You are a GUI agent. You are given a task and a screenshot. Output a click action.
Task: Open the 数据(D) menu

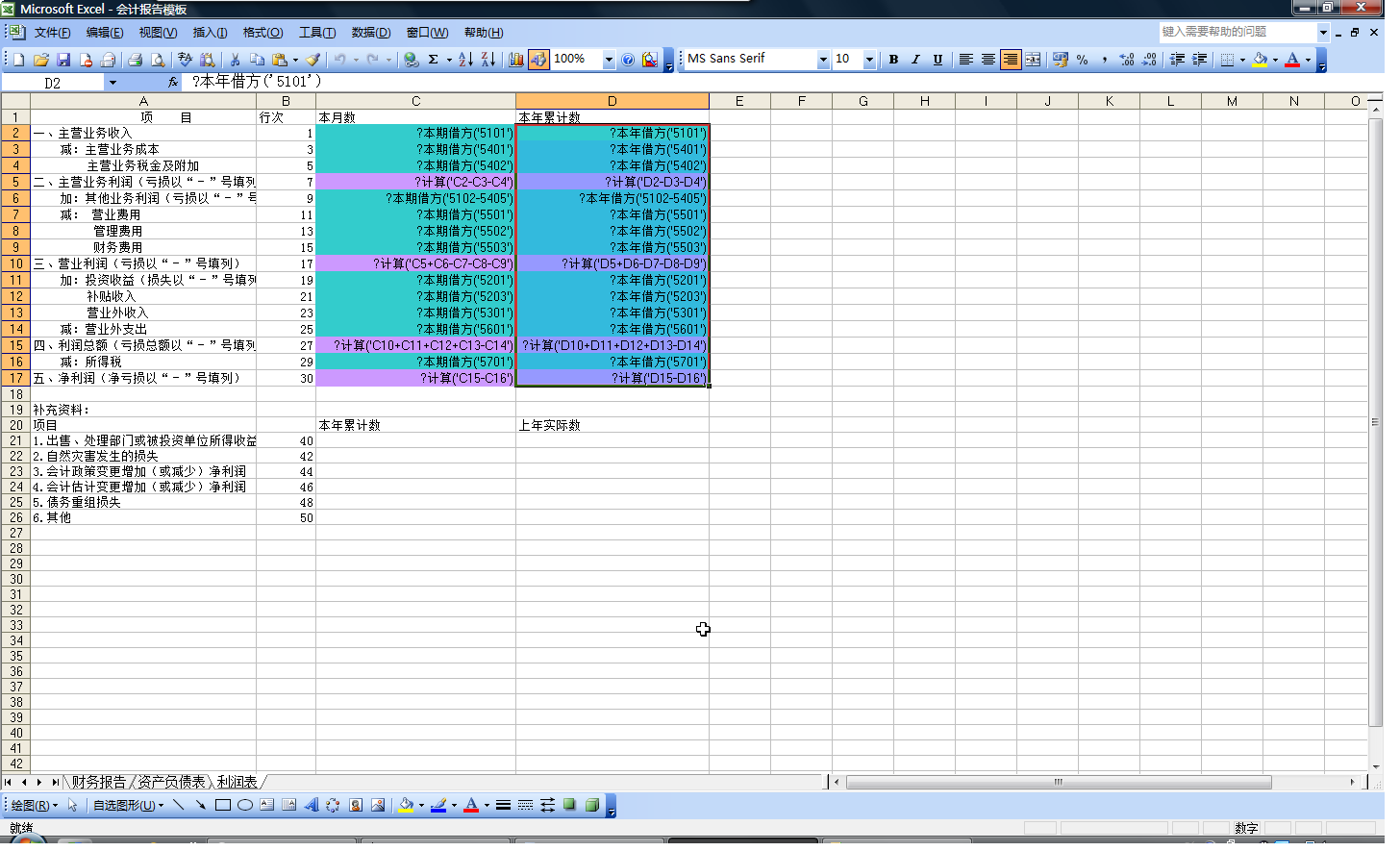pos(370,33)
